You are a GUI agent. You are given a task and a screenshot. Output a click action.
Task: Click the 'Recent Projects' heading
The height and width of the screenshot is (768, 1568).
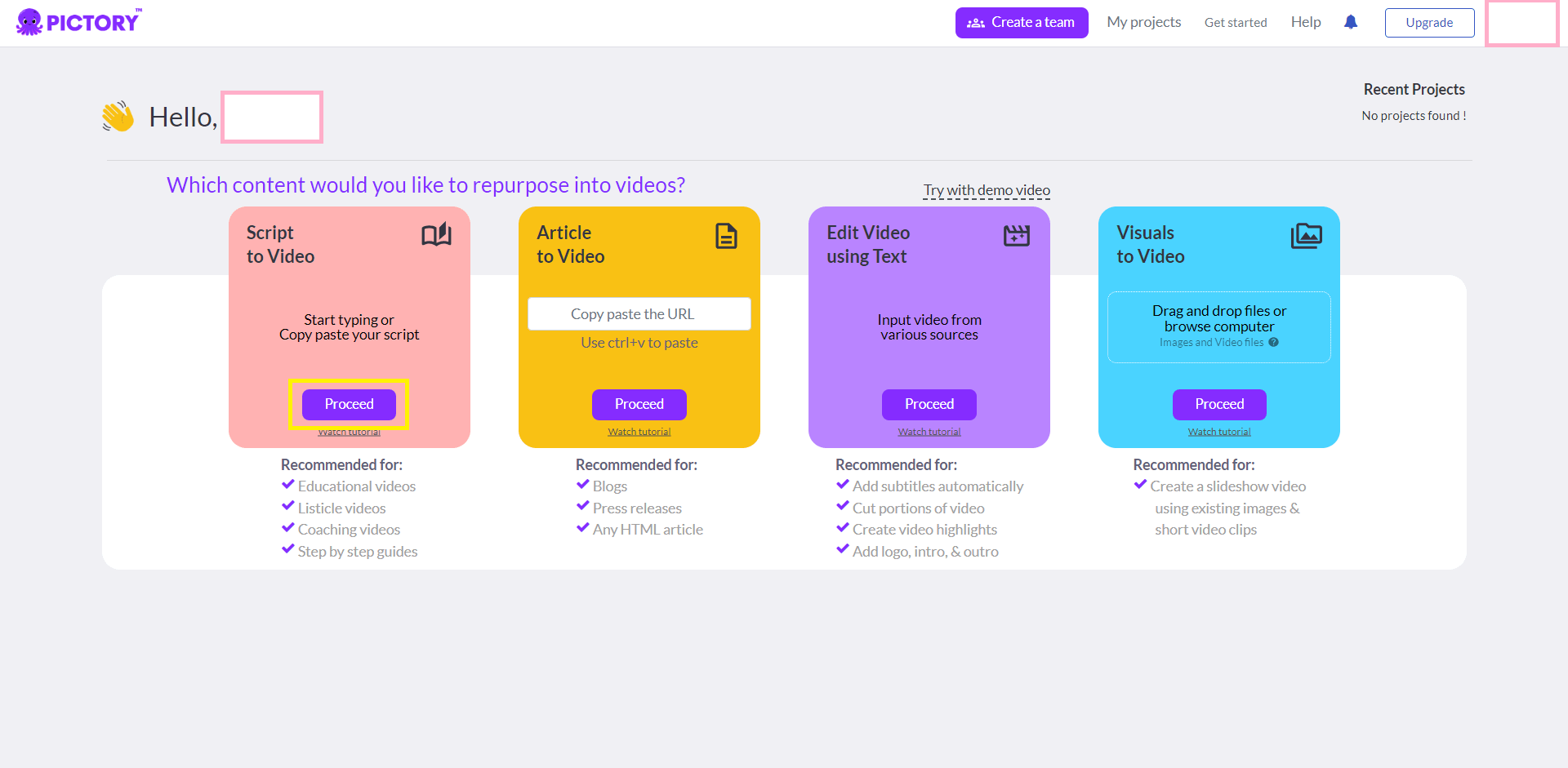point(1414,89)
